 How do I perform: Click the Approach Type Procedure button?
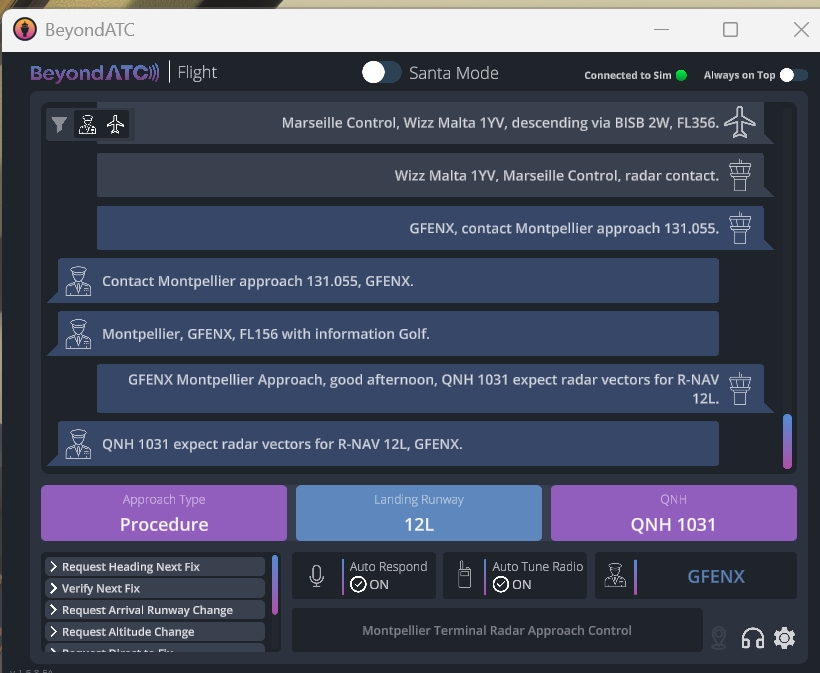[164, 513]
